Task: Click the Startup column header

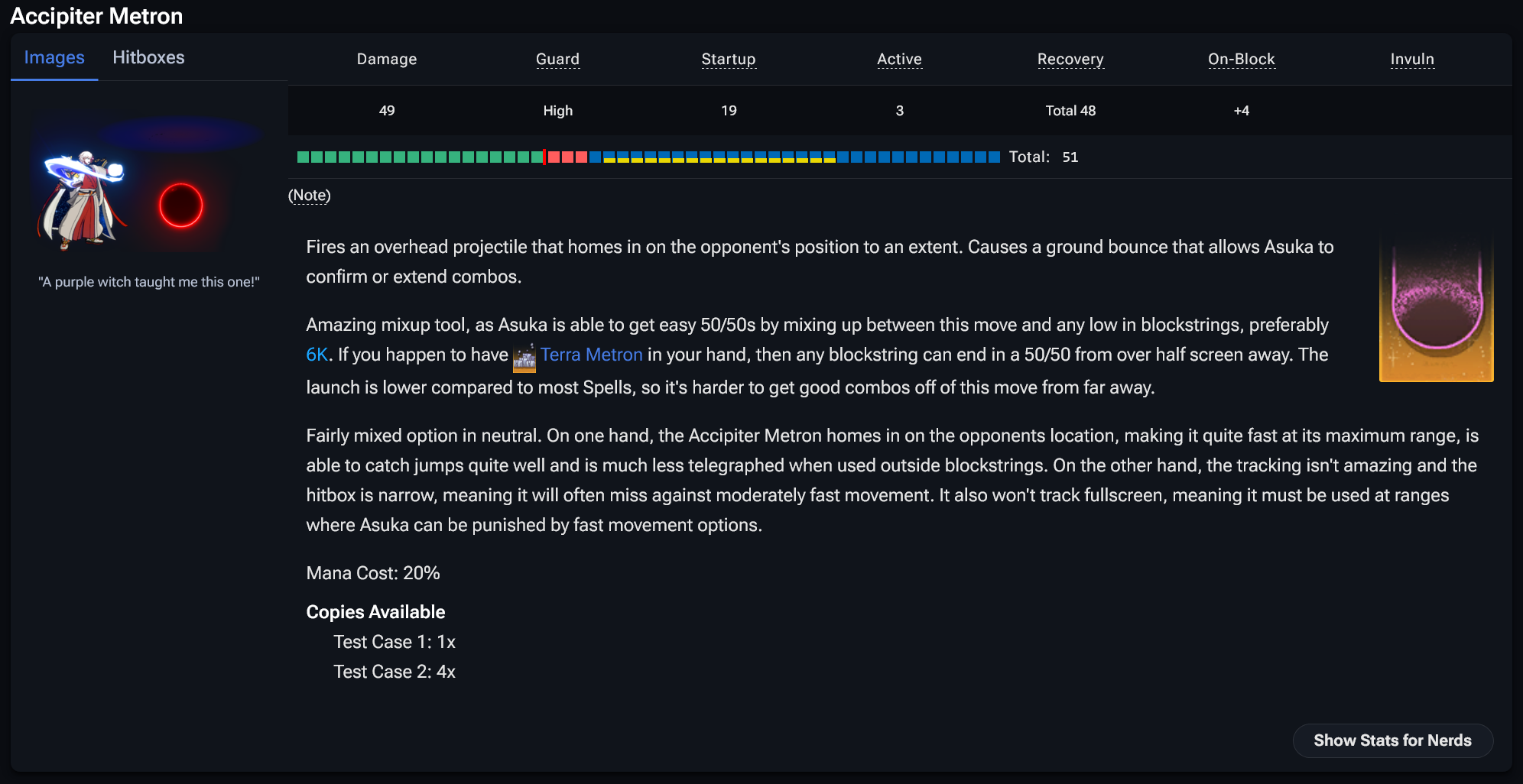Action: [729, 59]
